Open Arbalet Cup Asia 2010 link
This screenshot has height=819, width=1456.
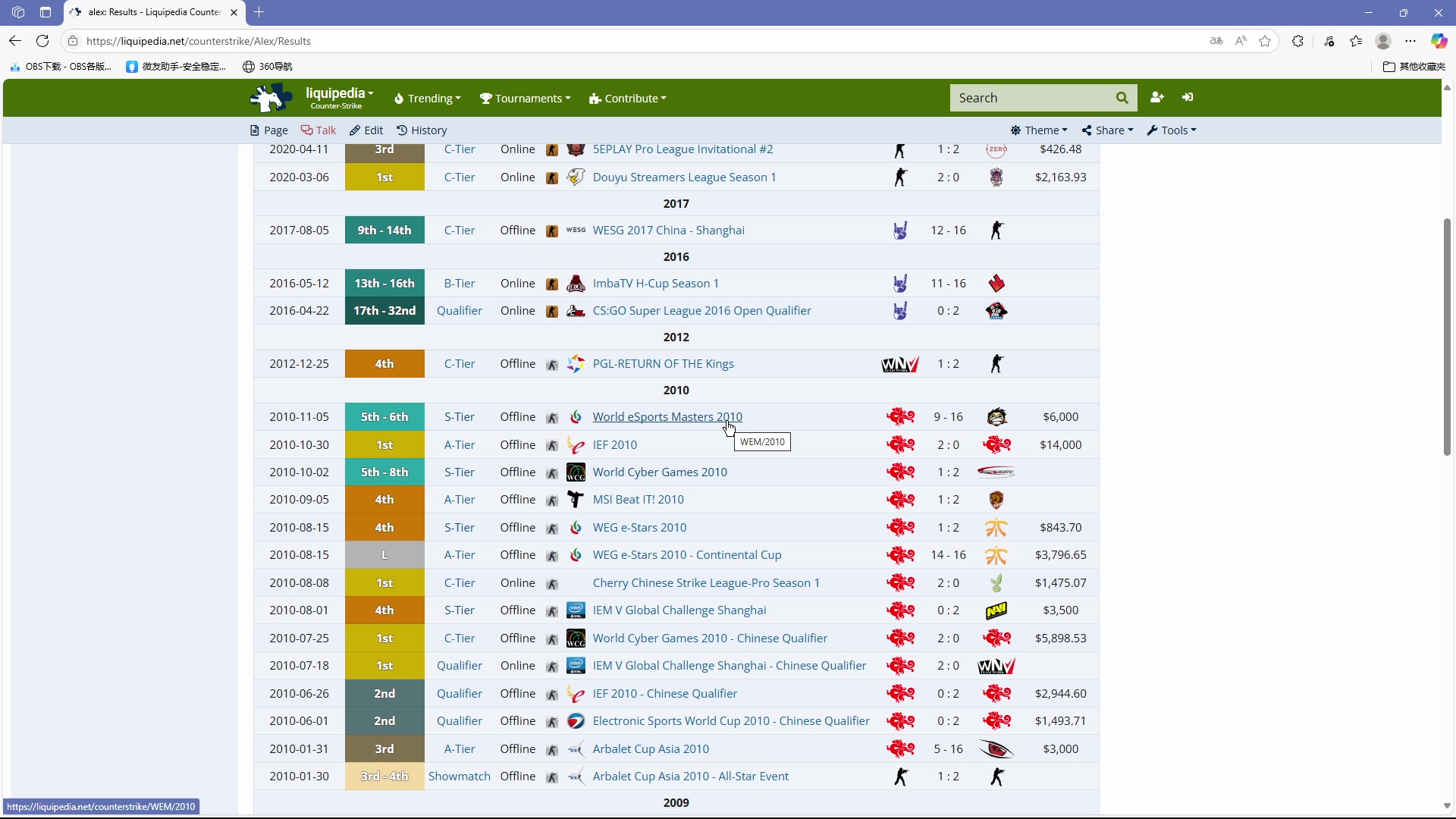point(651,749)
